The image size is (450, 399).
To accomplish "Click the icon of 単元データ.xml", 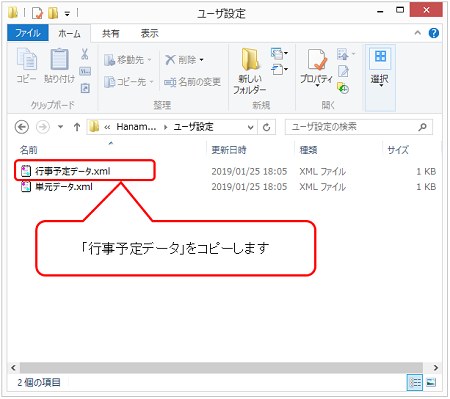I will 26,187.
